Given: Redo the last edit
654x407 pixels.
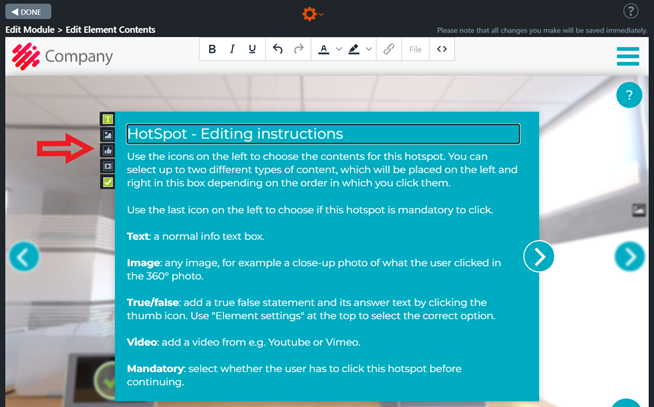Looking at the screenshot, I should [298, 49].
